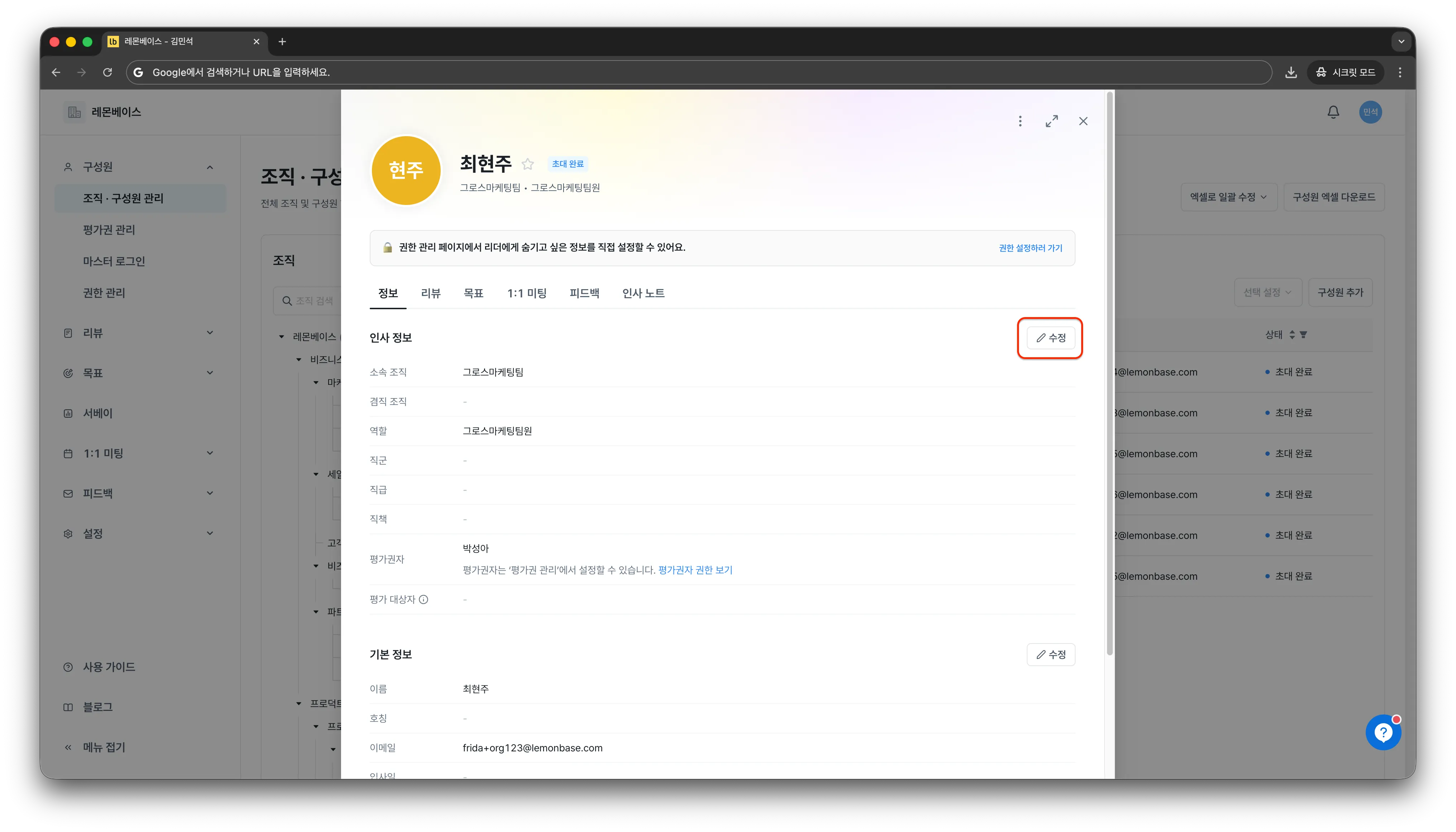This screenshot has height=832, width=1456.
Task: Expand the 목표 sidebar section
Action: (210, 373)
